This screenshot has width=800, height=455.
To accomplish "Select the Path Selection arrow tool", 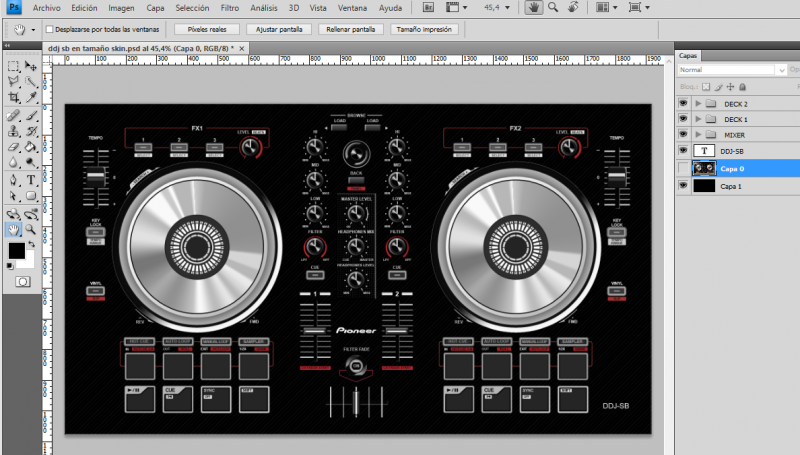I will (14, 196).
